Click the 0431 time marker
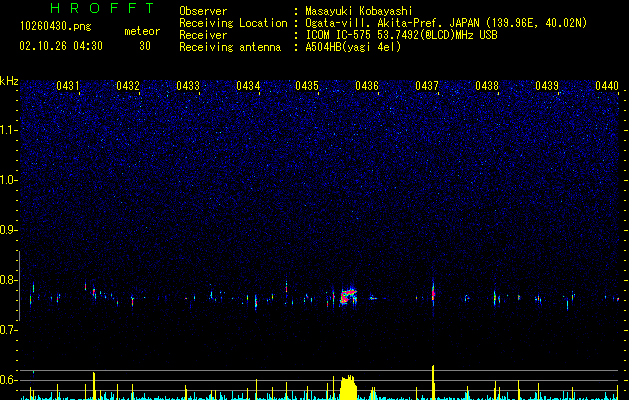Screen dimensions: 629x400 click(x=67, y=86)
